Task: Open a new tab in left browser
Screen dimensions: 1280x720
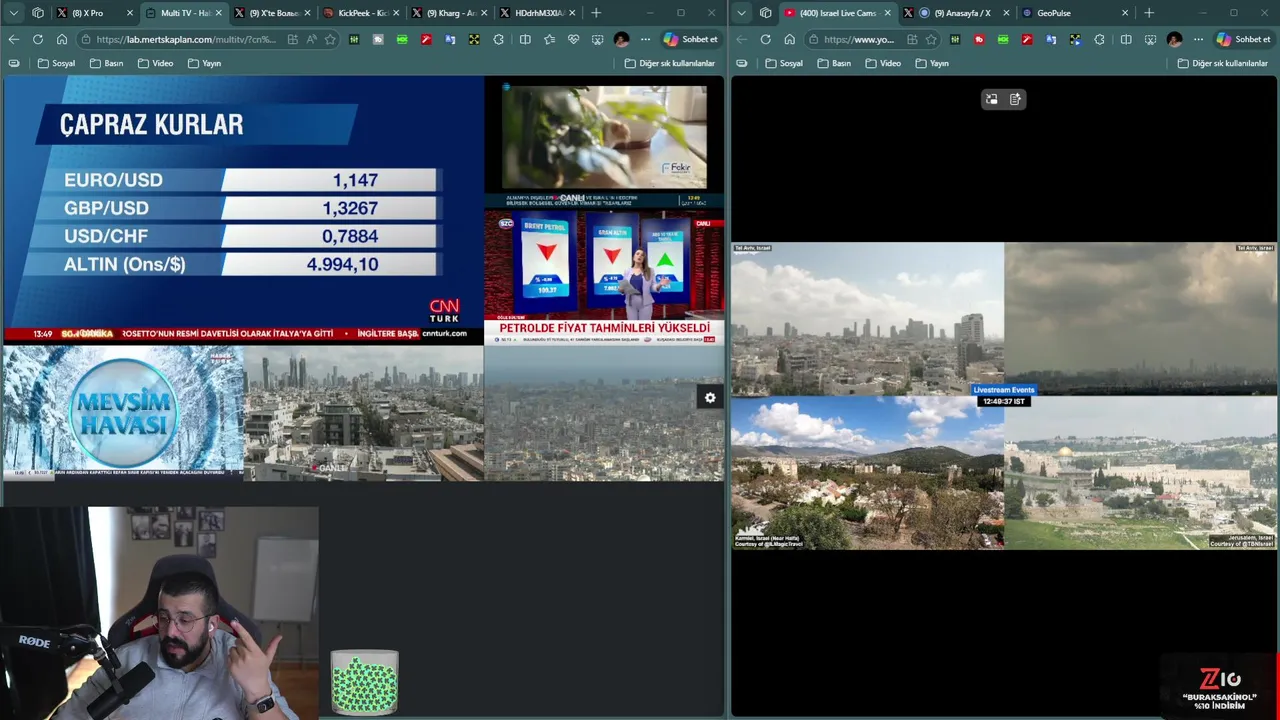Action: [596, 13]
